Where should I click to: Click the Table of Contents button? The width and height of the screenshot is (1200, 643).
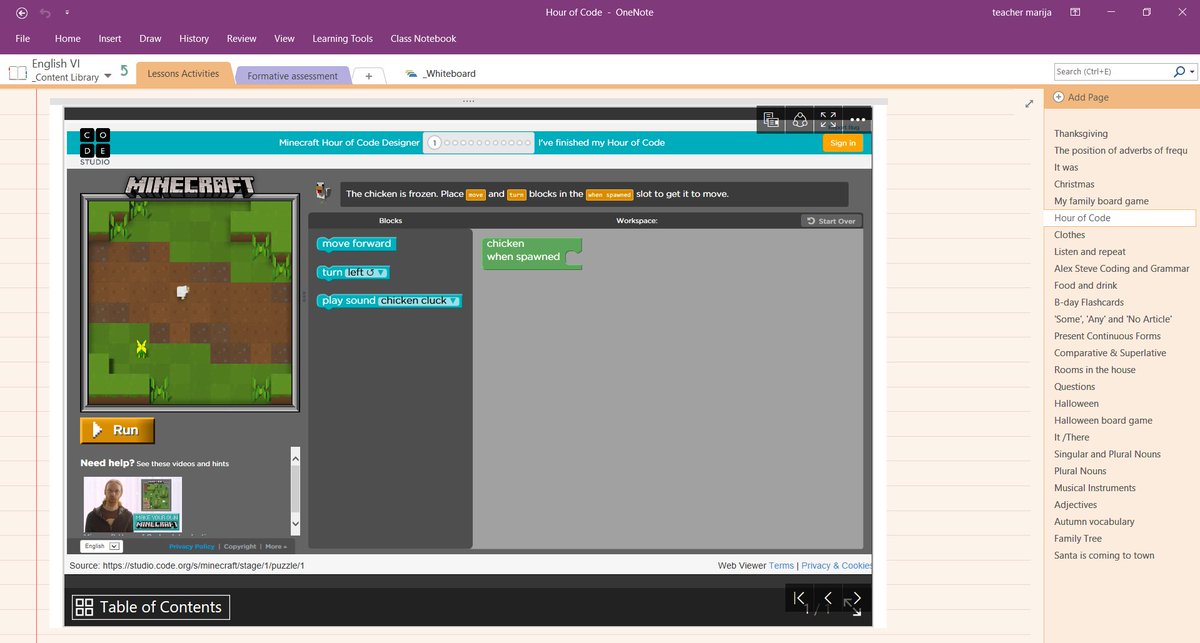[151, 607]
